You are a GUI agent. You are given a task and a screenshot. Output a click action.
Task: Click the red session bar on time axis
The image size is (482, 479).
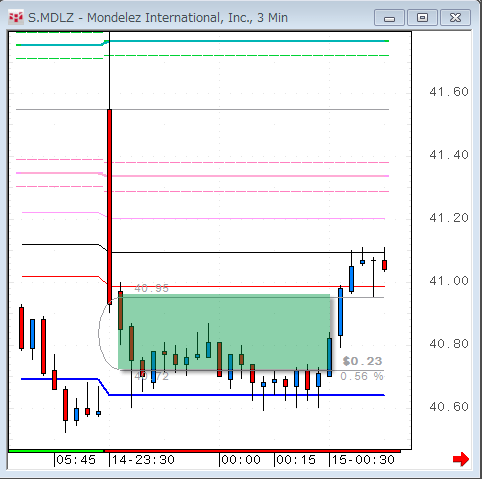(252, 451)
